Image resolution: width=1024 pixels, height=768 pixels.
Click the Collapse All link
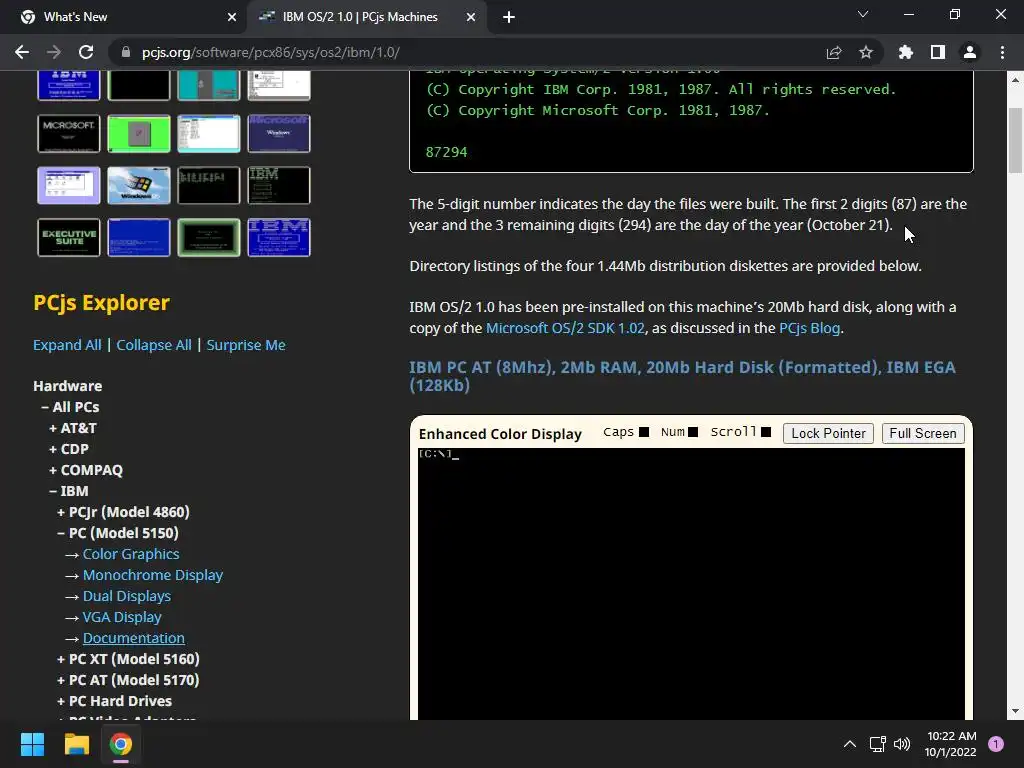coord(154,345)
